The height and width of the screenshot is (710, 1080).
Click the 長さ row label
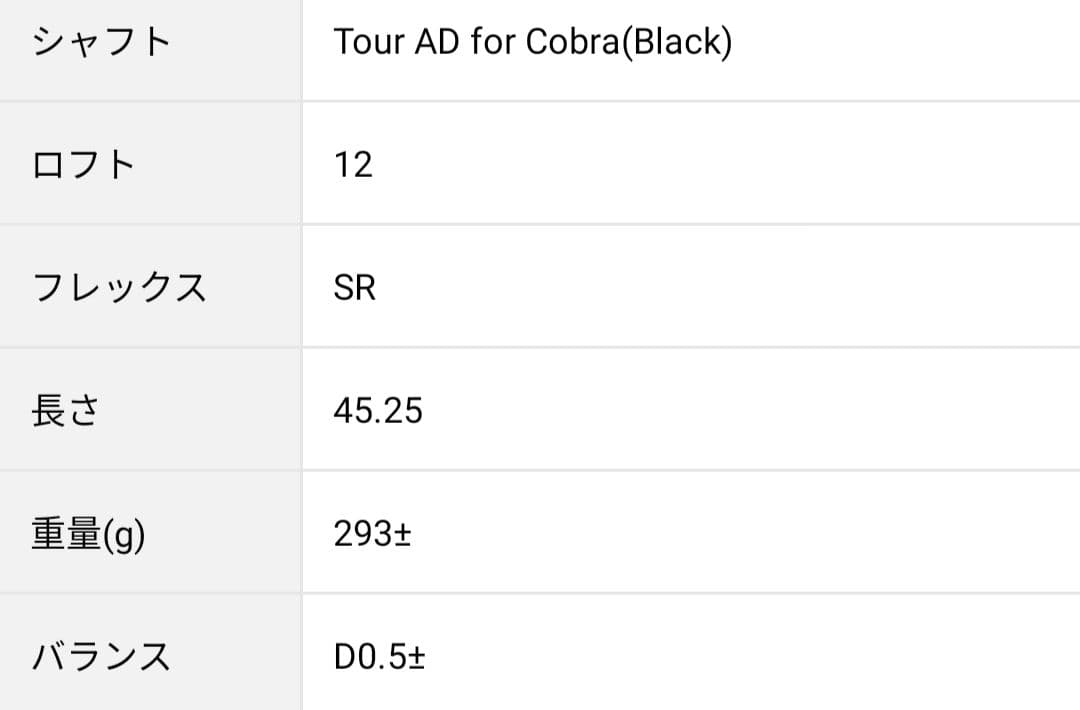pyautogui.click(x=66, y=411)
